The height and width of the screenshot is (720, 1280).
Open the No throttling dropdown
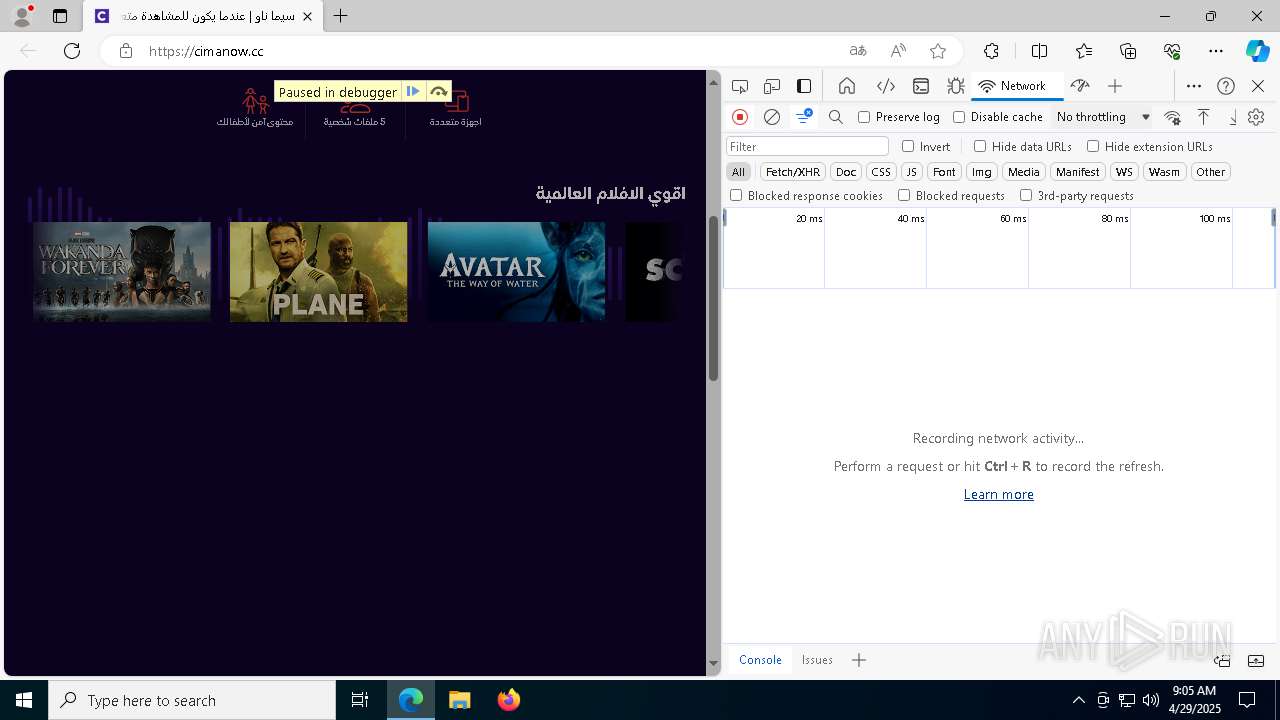point(1103,117)
